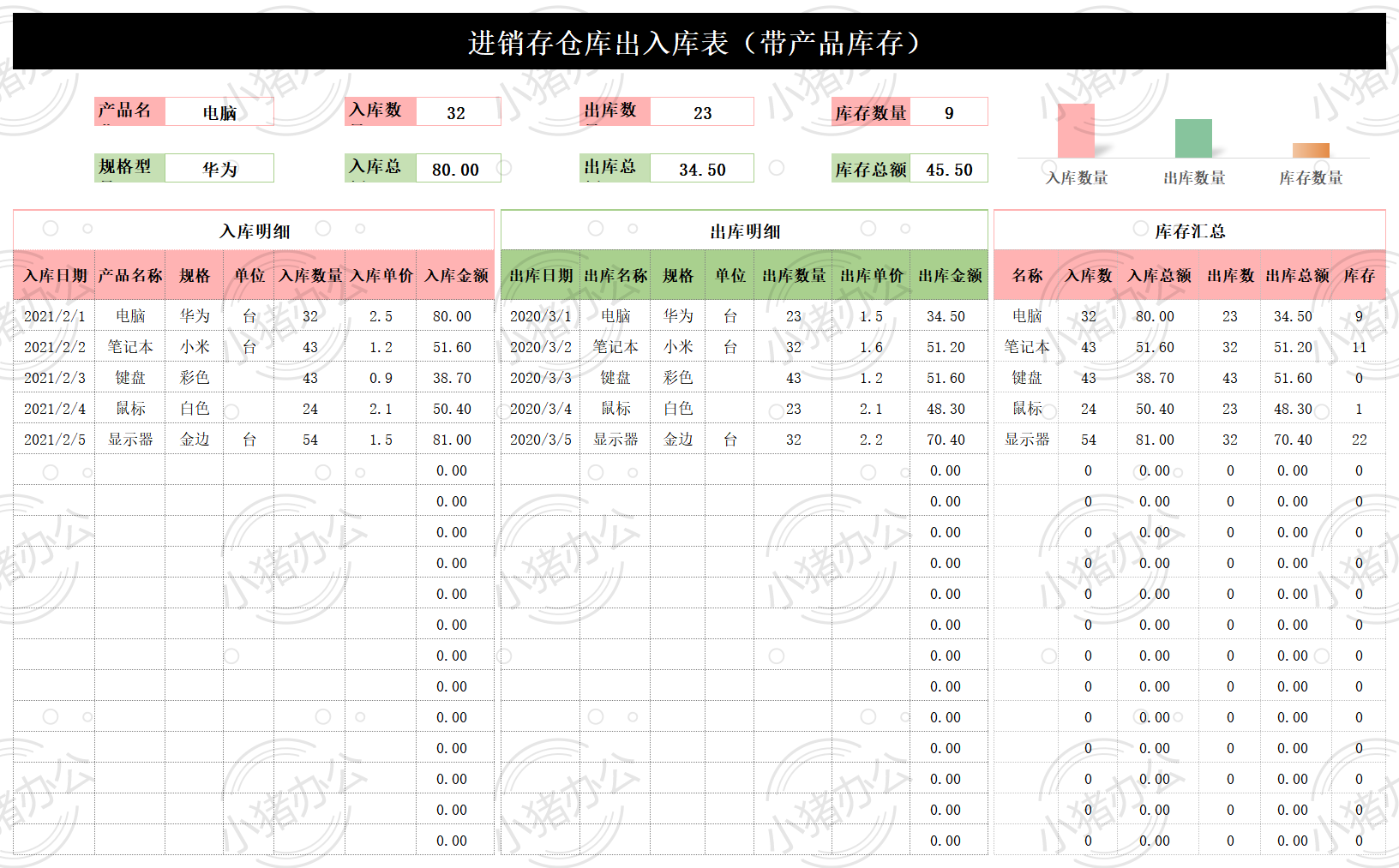The width and height of the screenshot is (1399, 868).
Task: Select 显示器 in the 出库明细 table
Action: click(x=615, y=440)
